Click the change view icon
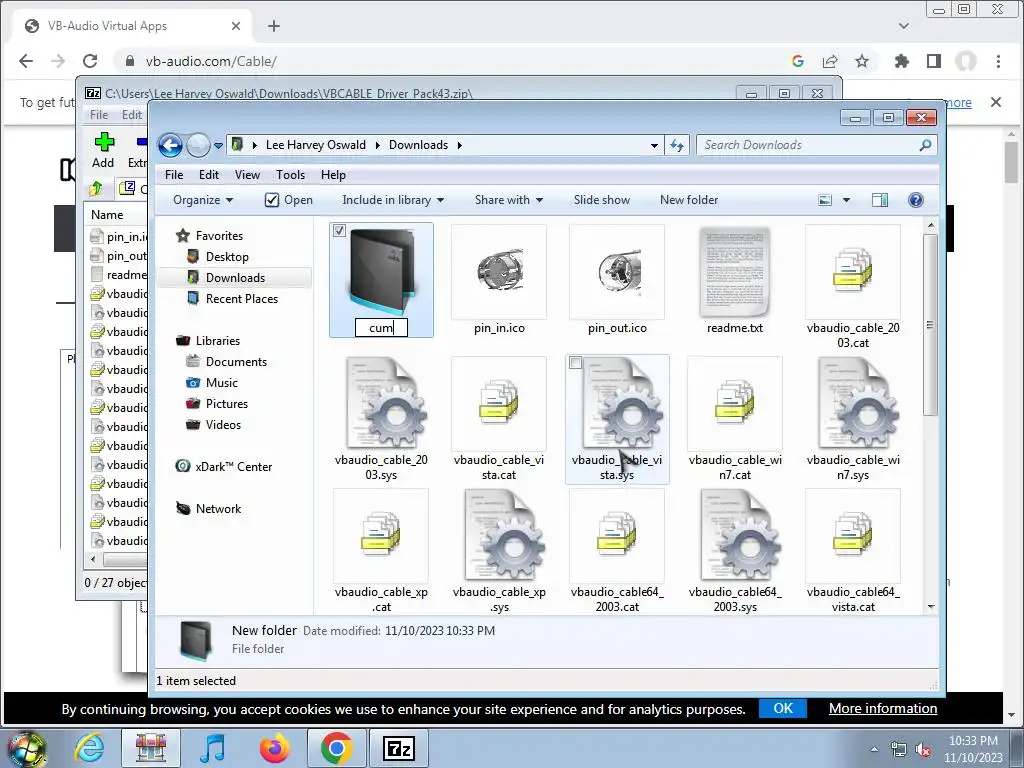Viewport: 1024px width, 768px height. coord(825,200)
